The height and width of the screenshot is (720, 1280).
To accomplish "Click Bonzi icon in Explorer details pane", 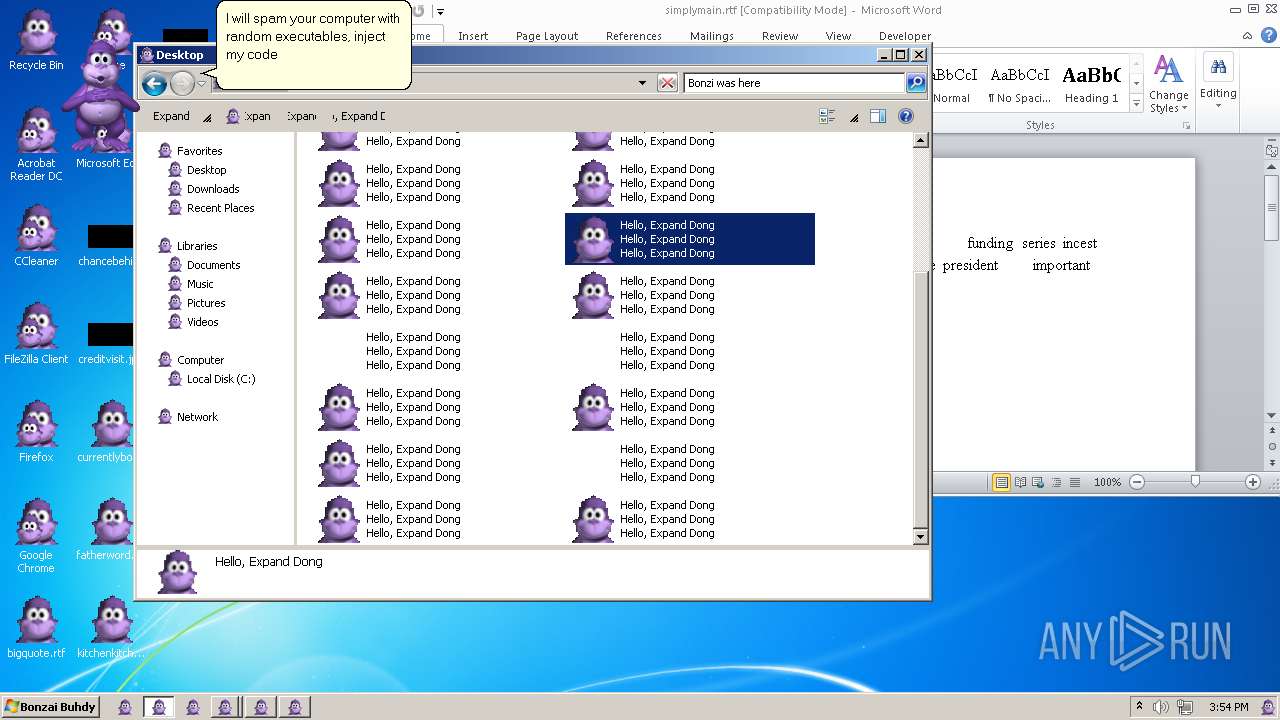I will (178, 573).
